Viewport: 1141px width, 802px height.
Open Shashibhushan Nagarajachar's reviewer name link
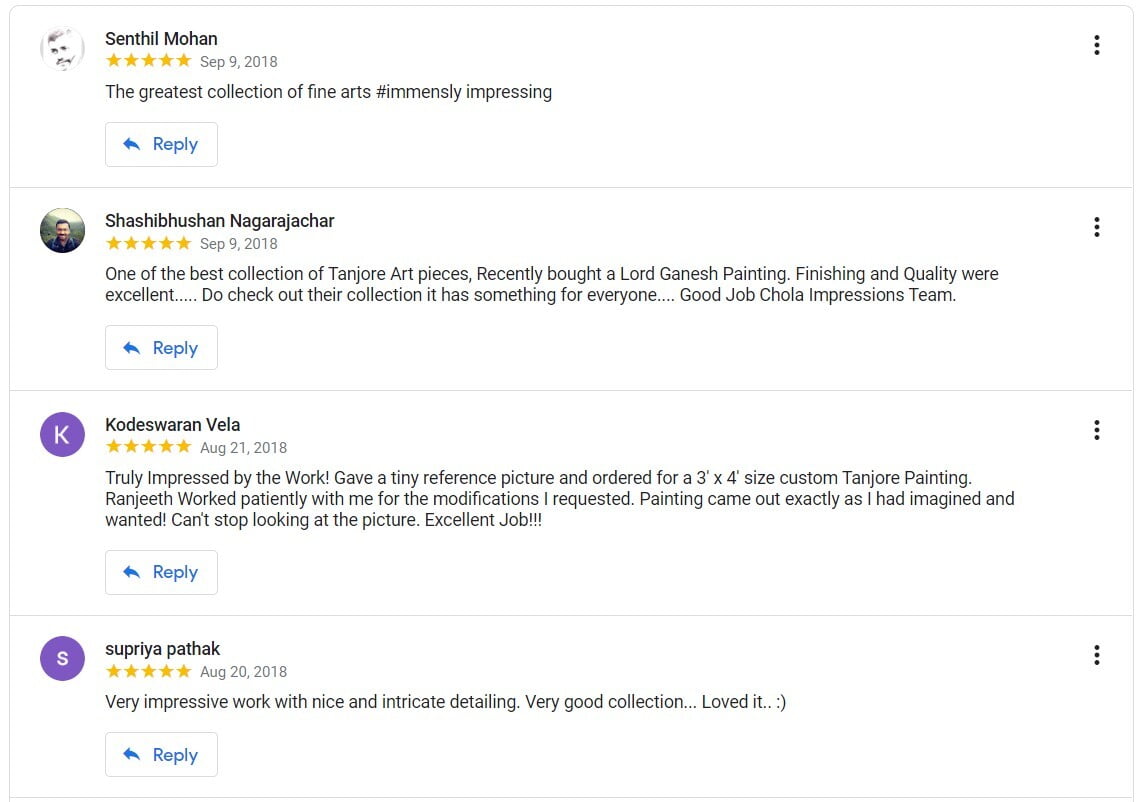click(219, 221)
